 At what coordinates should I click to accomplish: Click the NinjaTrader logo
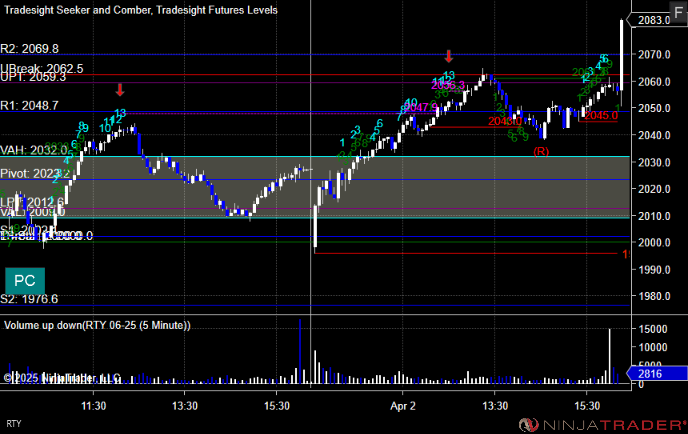(602, 424)
